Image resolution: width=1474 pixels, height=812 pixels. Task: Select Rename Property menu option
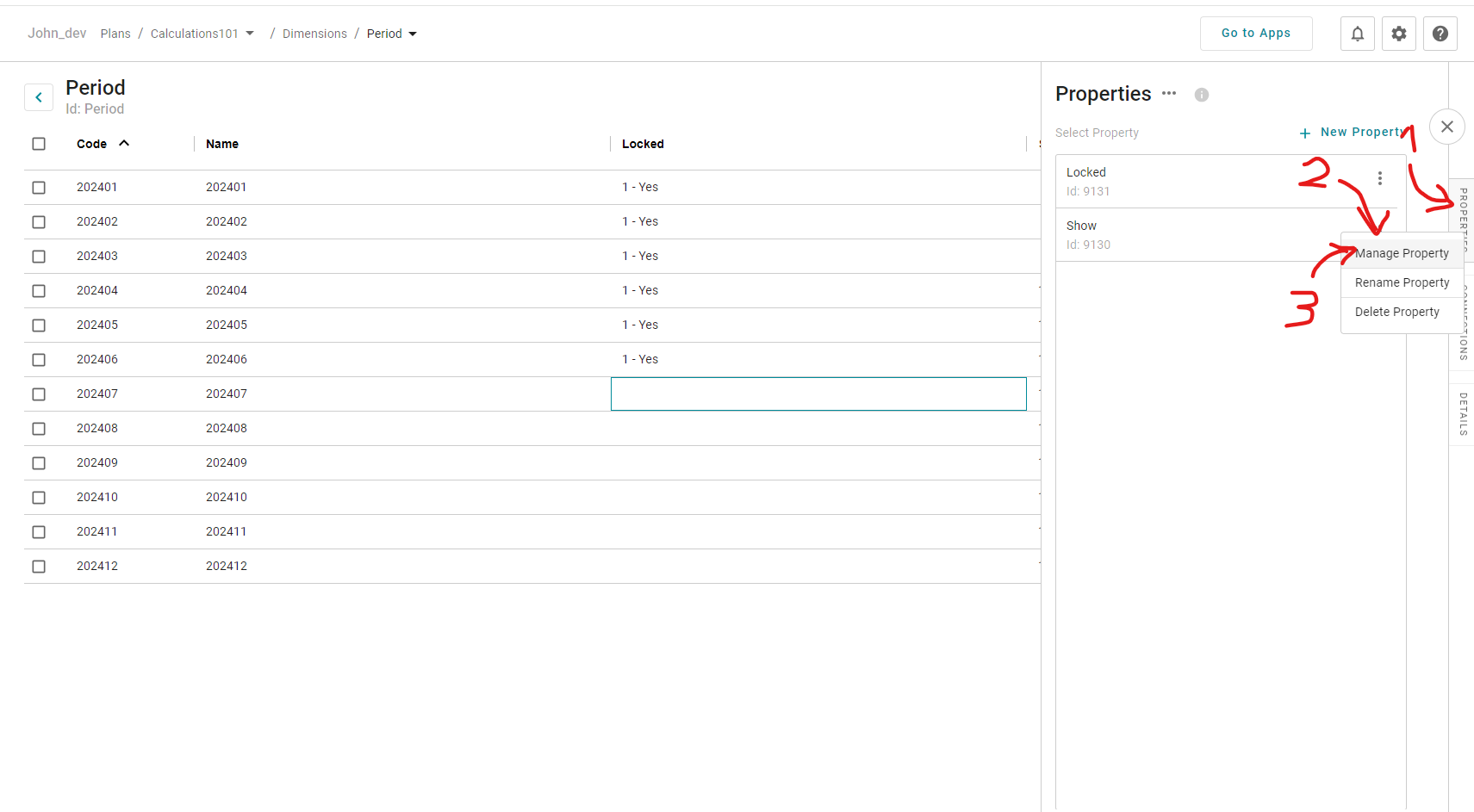coord(1401,282)
